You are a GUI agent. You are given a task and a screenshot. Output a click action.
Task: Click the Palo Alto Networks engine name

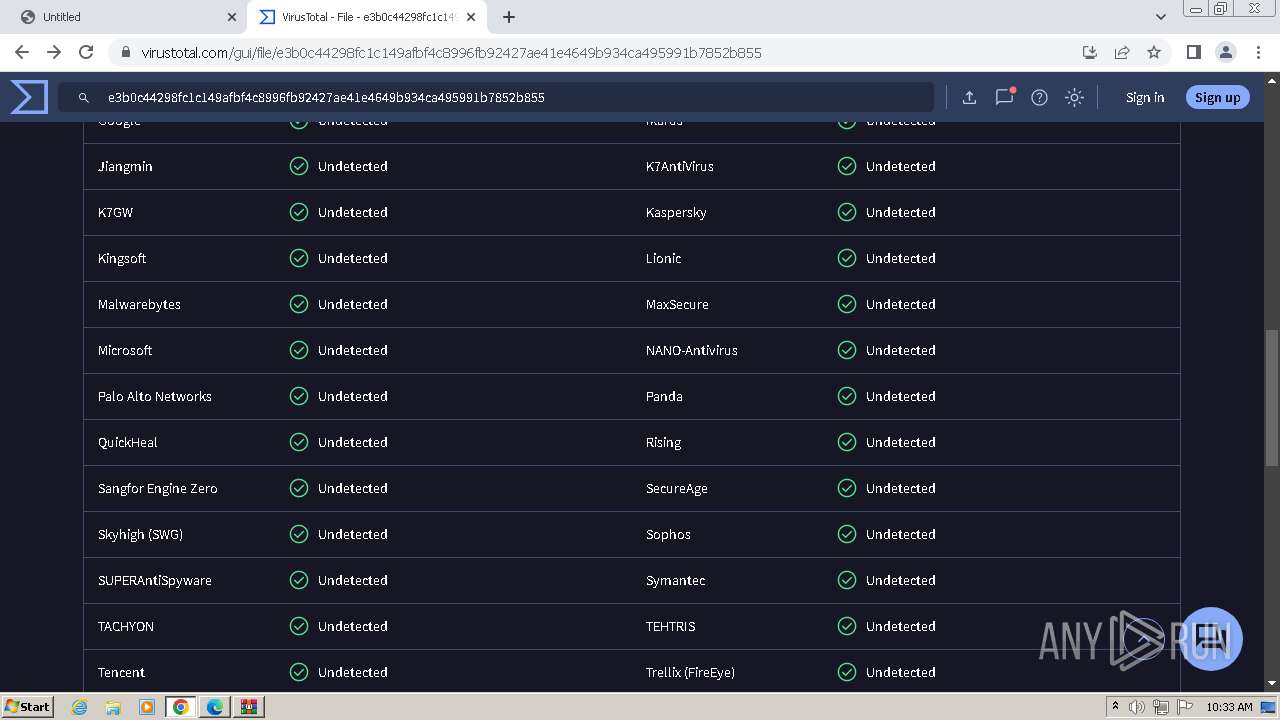pos(155,396)
